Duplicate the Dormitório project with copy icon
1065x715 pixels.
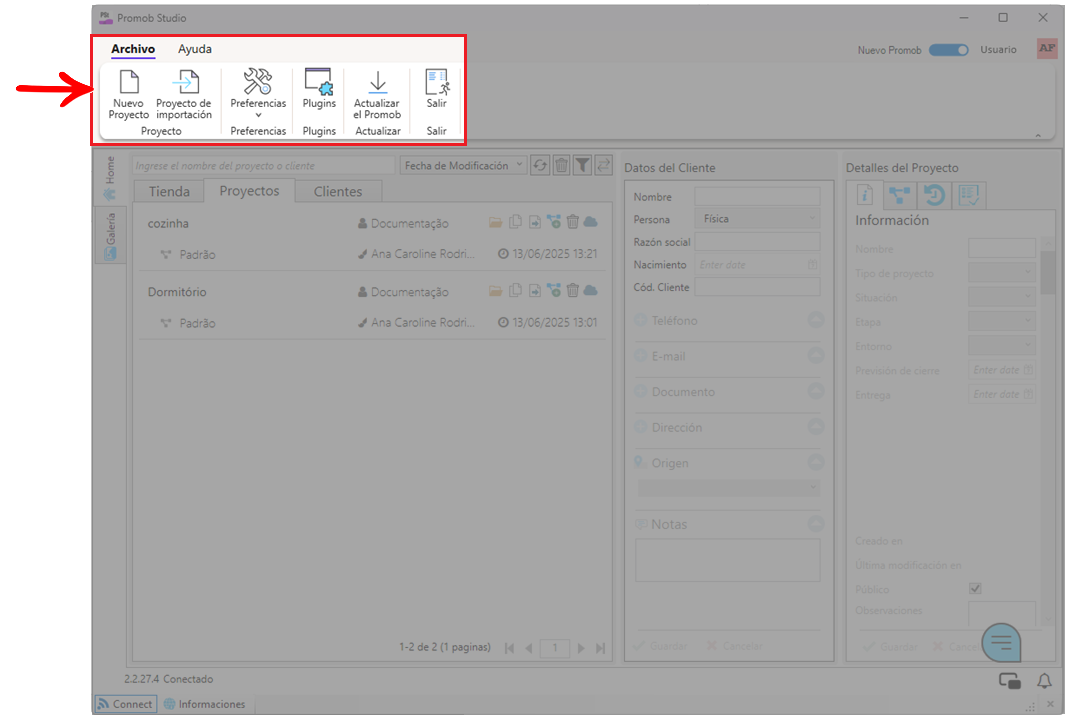click(x=516, y=290)
